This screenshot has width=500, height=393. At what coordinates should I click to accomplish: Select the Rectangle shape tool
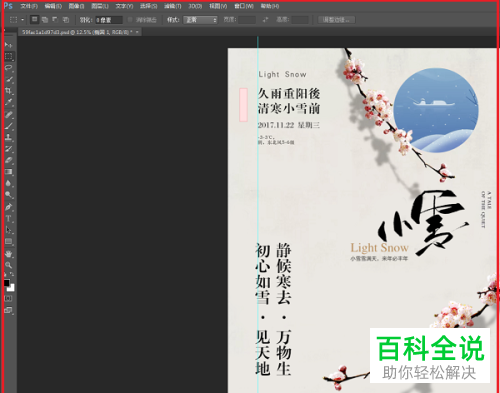[9, 241]
